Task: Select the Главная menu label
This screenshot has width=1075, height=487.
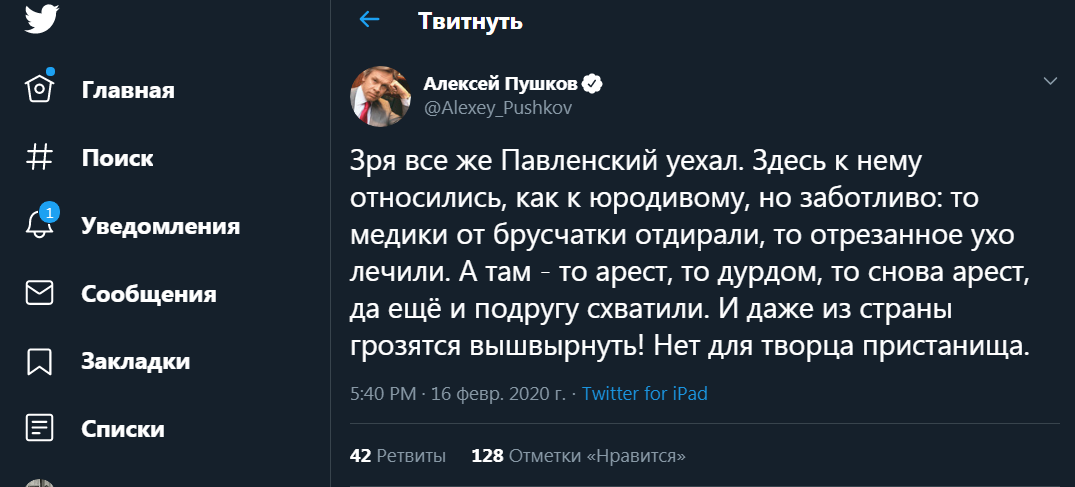Action: pos(128,90)
